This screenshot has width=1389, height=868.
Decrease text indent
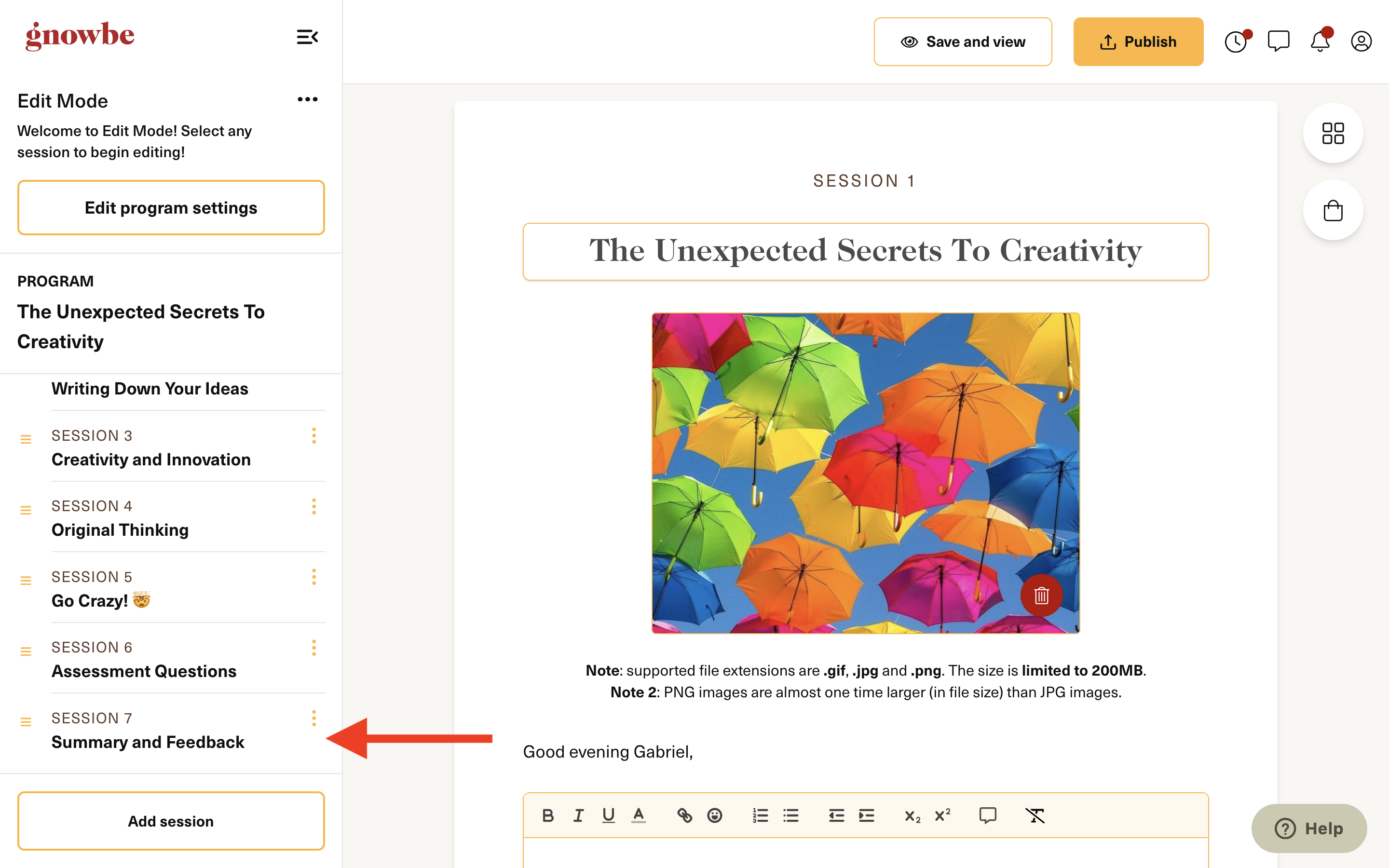[836, 815]
